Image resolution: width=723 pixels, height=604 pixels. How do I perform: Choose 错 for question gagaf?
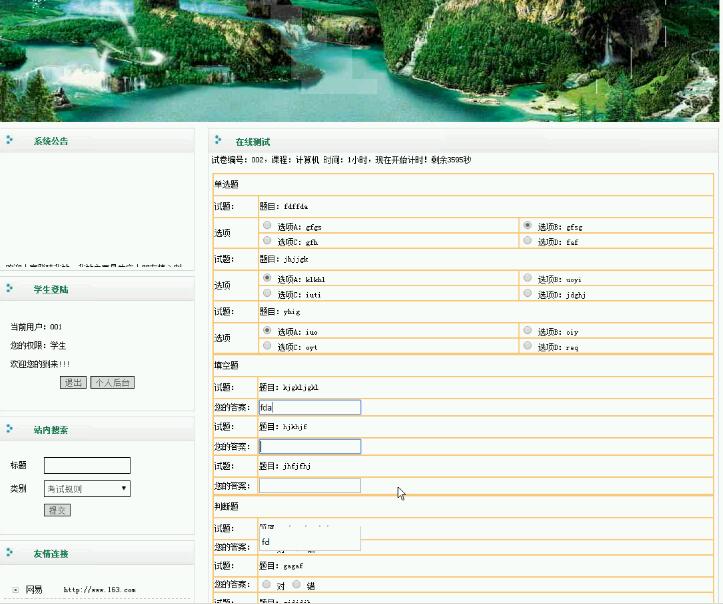pyautogui.click(x=296, y=585)
